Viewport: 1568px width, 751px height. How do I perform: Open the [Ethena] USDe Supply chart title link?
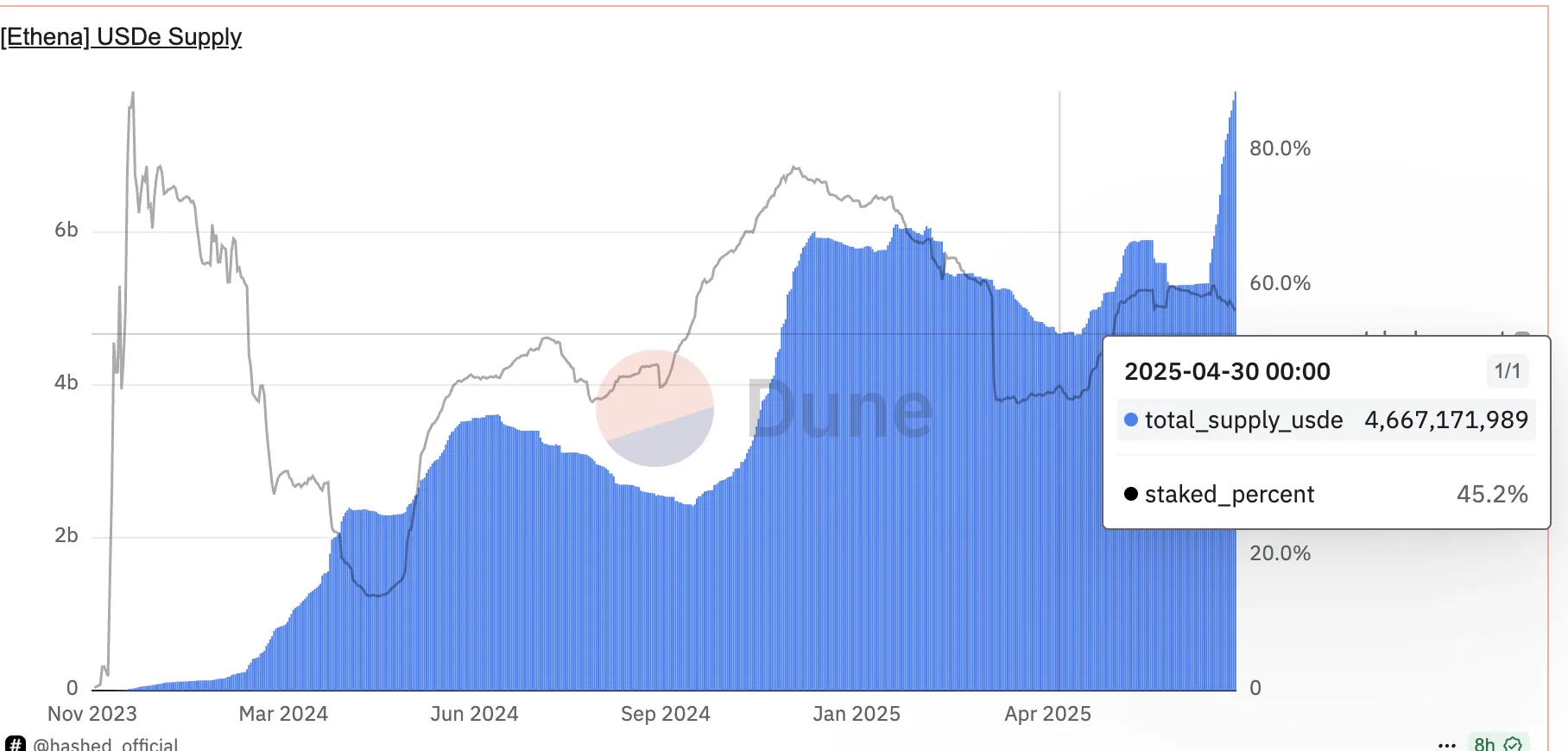(x=121, y=37)
